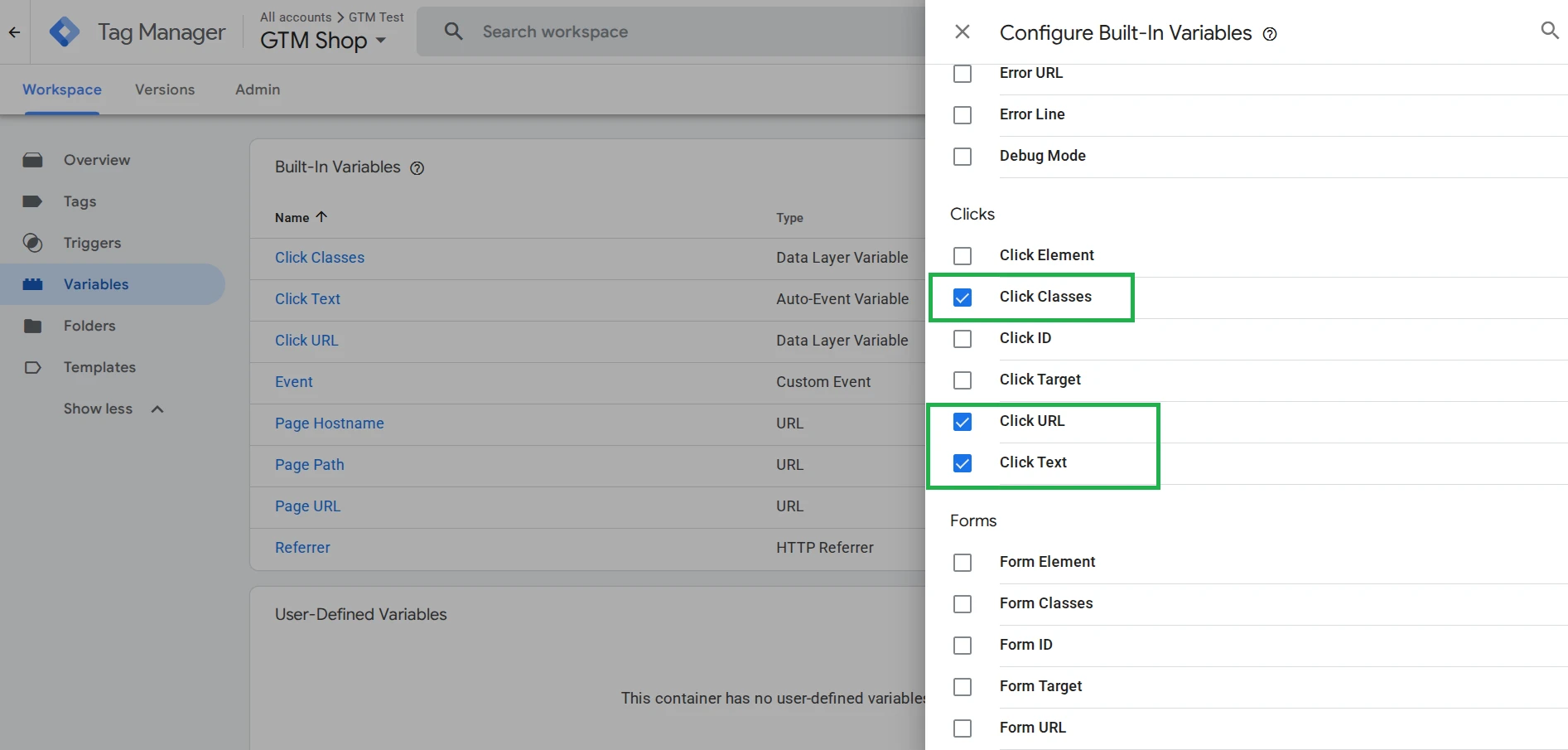
Task: Open Templates in the sidebar
Action: point(99,367)
